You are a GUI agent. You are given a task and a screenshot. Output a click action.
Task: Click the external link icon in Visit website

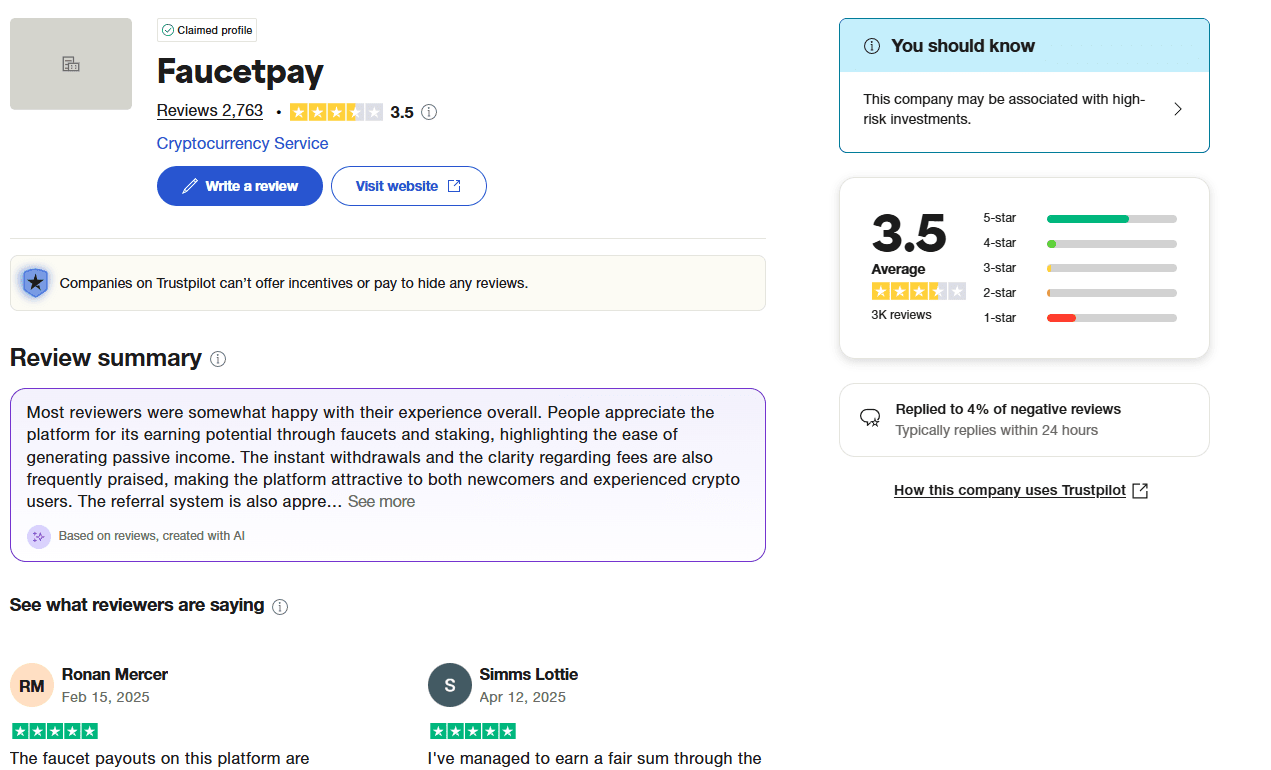[x=454, y=186]
